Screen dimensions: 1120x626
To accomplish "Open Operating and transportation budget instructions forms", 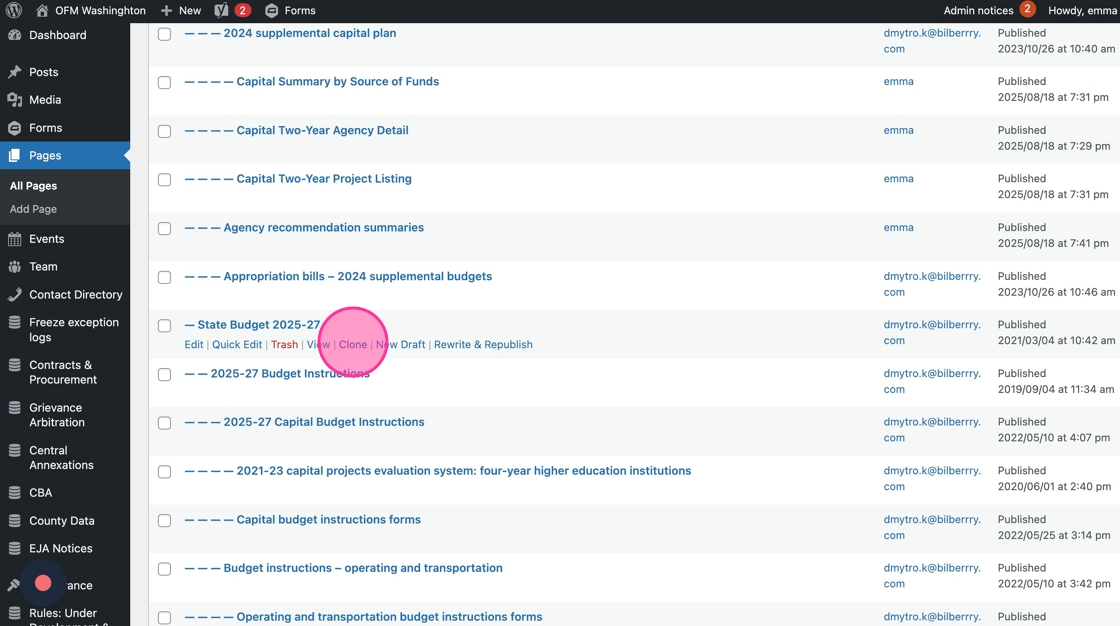I will (x=389, y=617).
